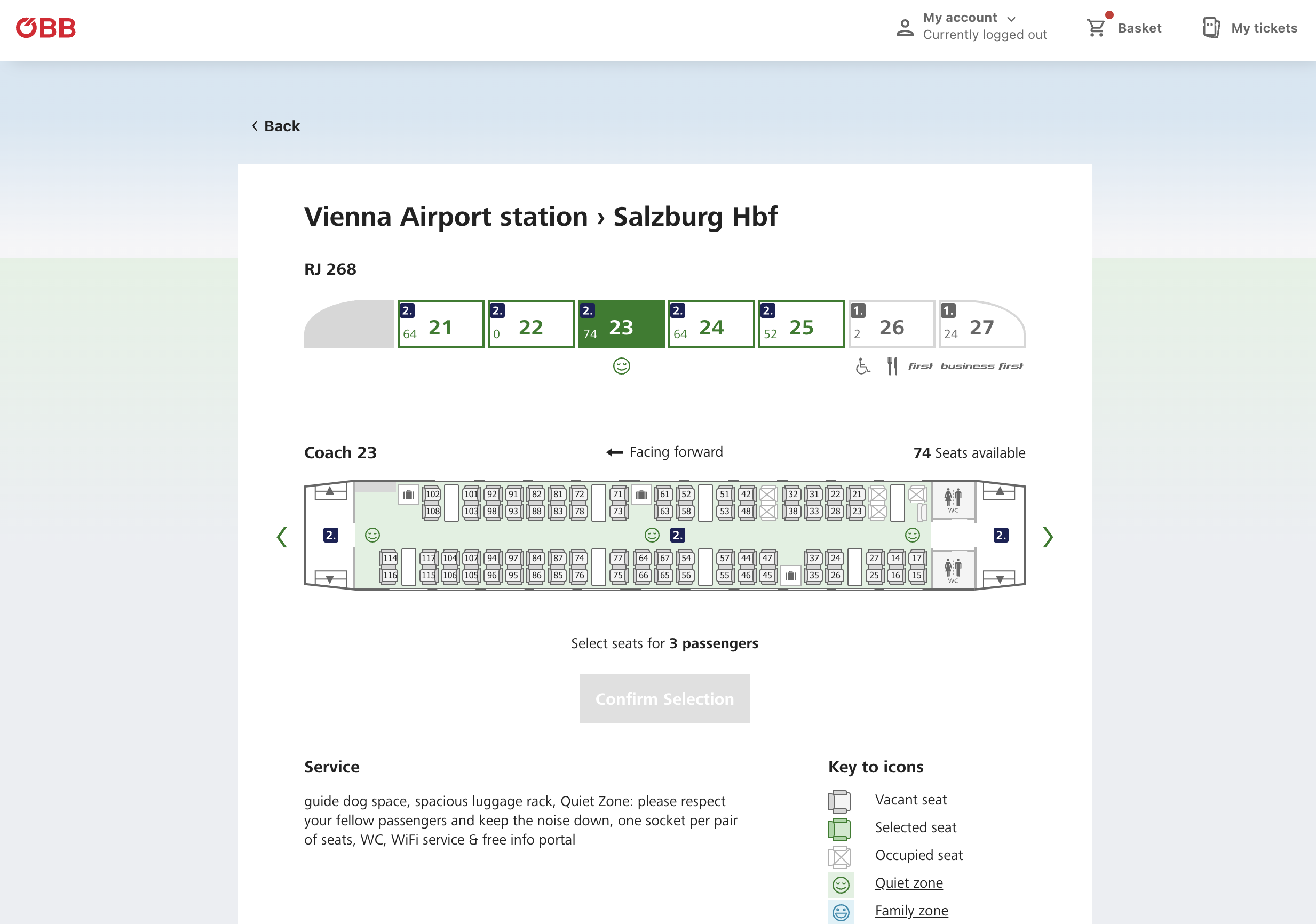This screenshot has height=924, width=1316.
Task: Click the luggage rack icon beside seat 102
Action: (409, 495)
